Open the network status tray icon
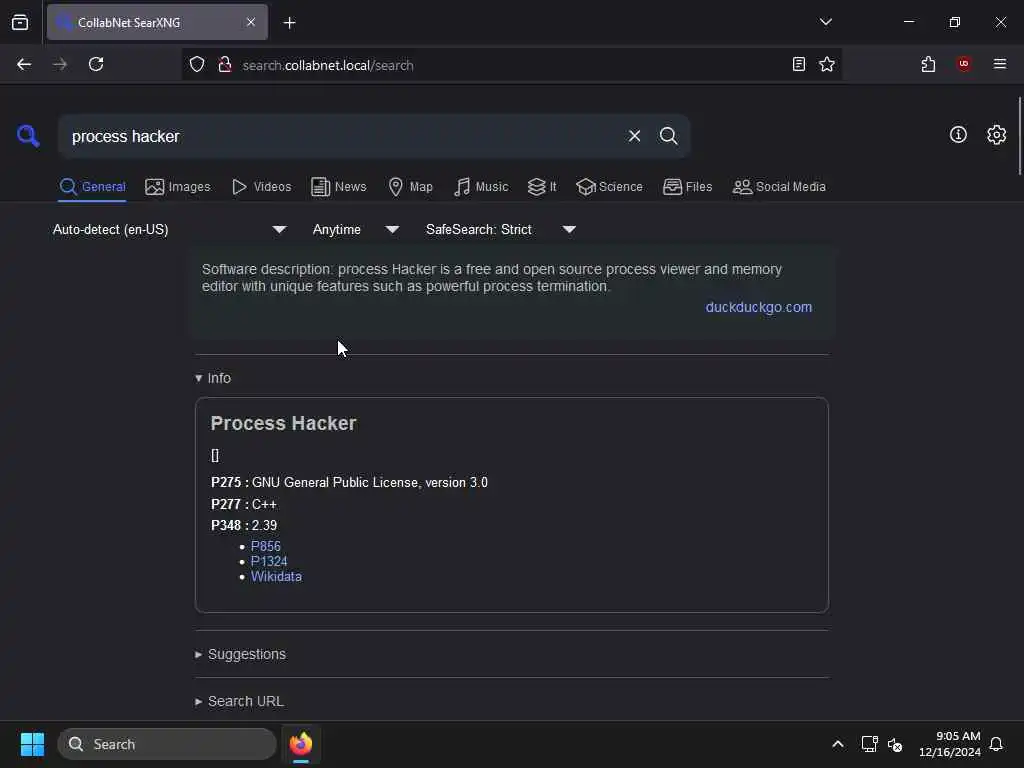Screen dimensions: 1024x768 (869, 744)
